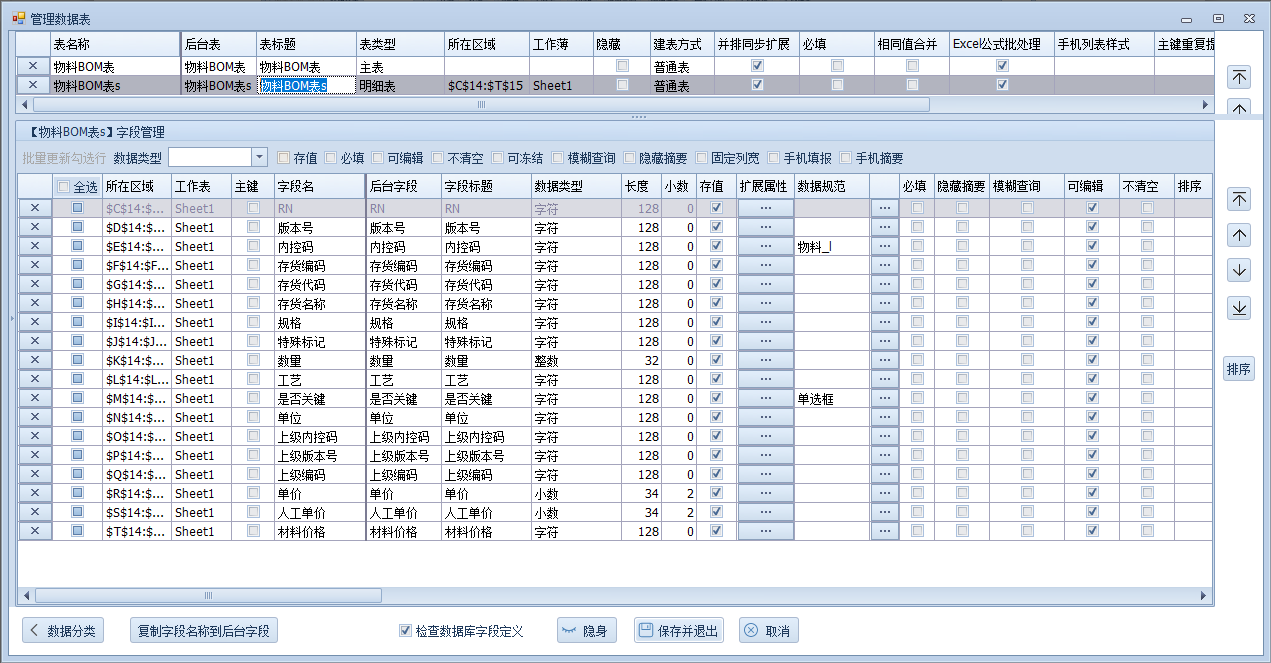Toggle 检查数据库字段定义 checkbox
Image resolution: width=1271 pixels, height=663 pixels.
(405, 631)
